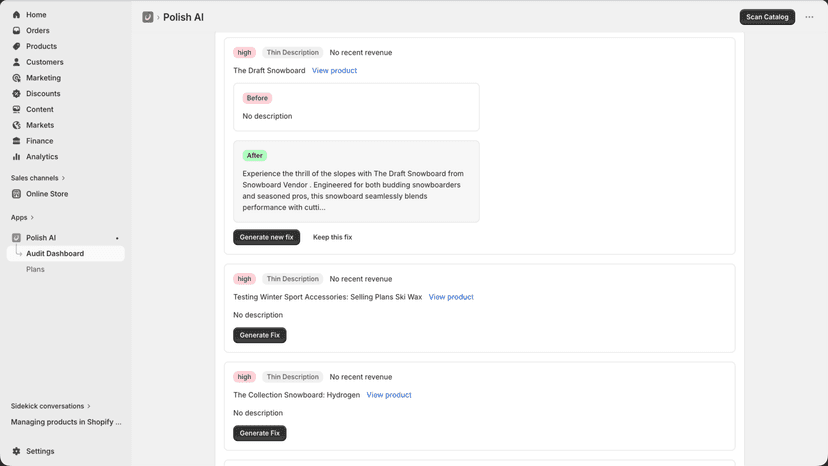Click the Markets globe icon
This screenshot has width=828, height=466.
click(16, 125)
